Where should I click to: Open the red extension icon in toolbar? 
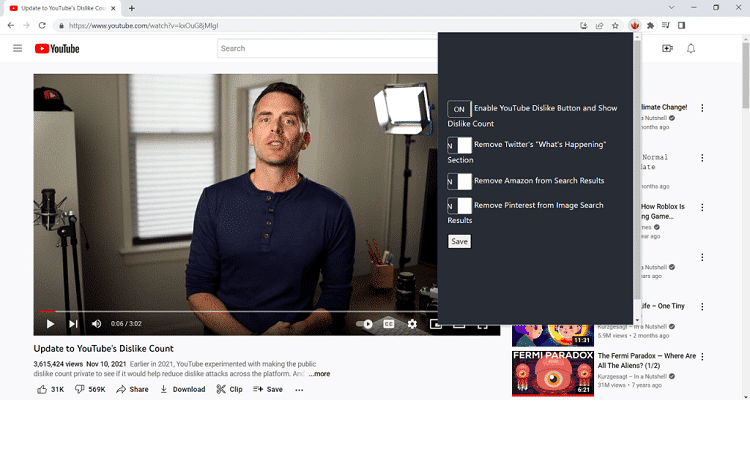click(x=634, y=25)
